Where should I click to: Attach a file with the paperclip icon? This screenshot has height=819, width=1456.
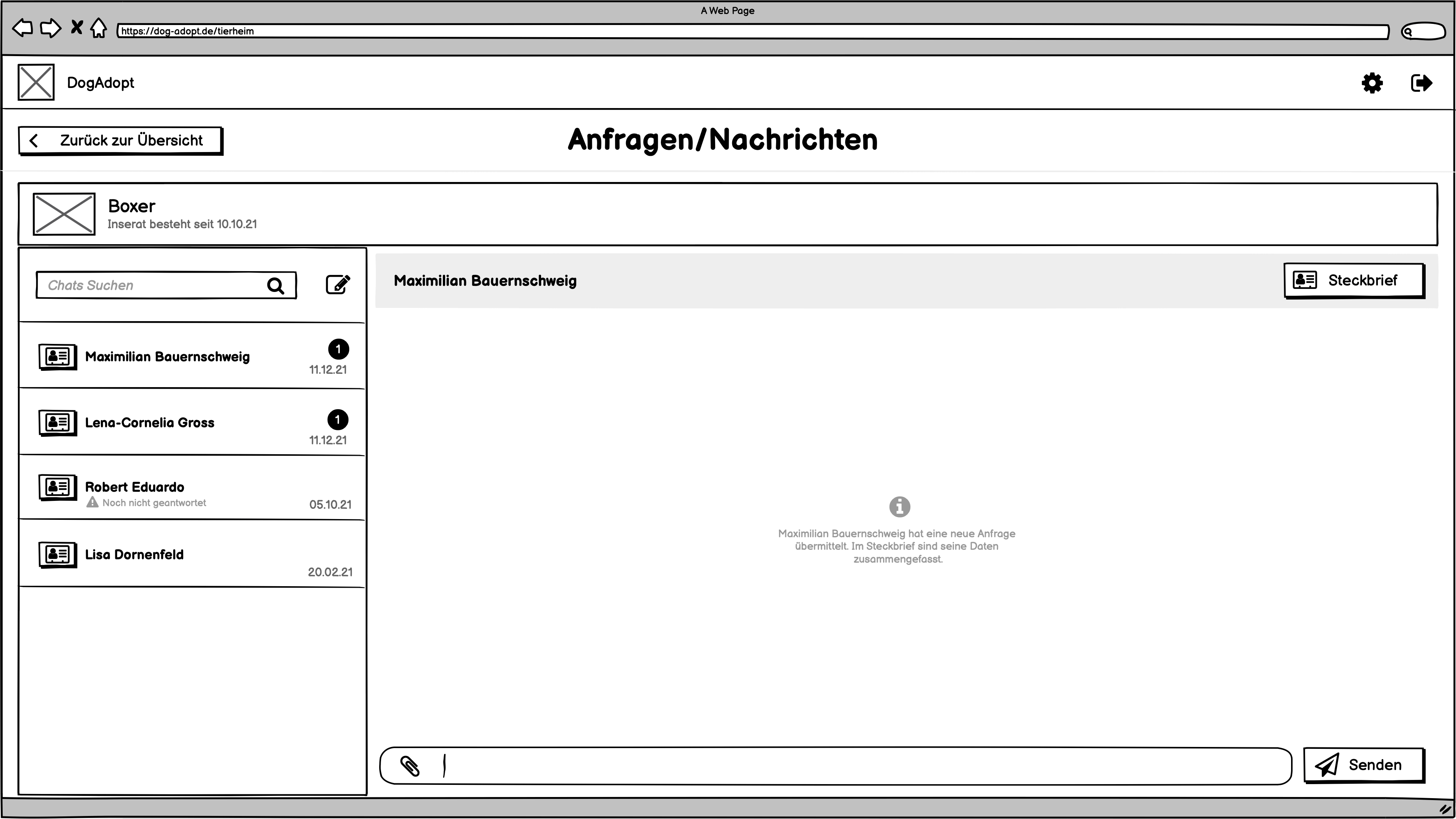[x=410, y=766]
